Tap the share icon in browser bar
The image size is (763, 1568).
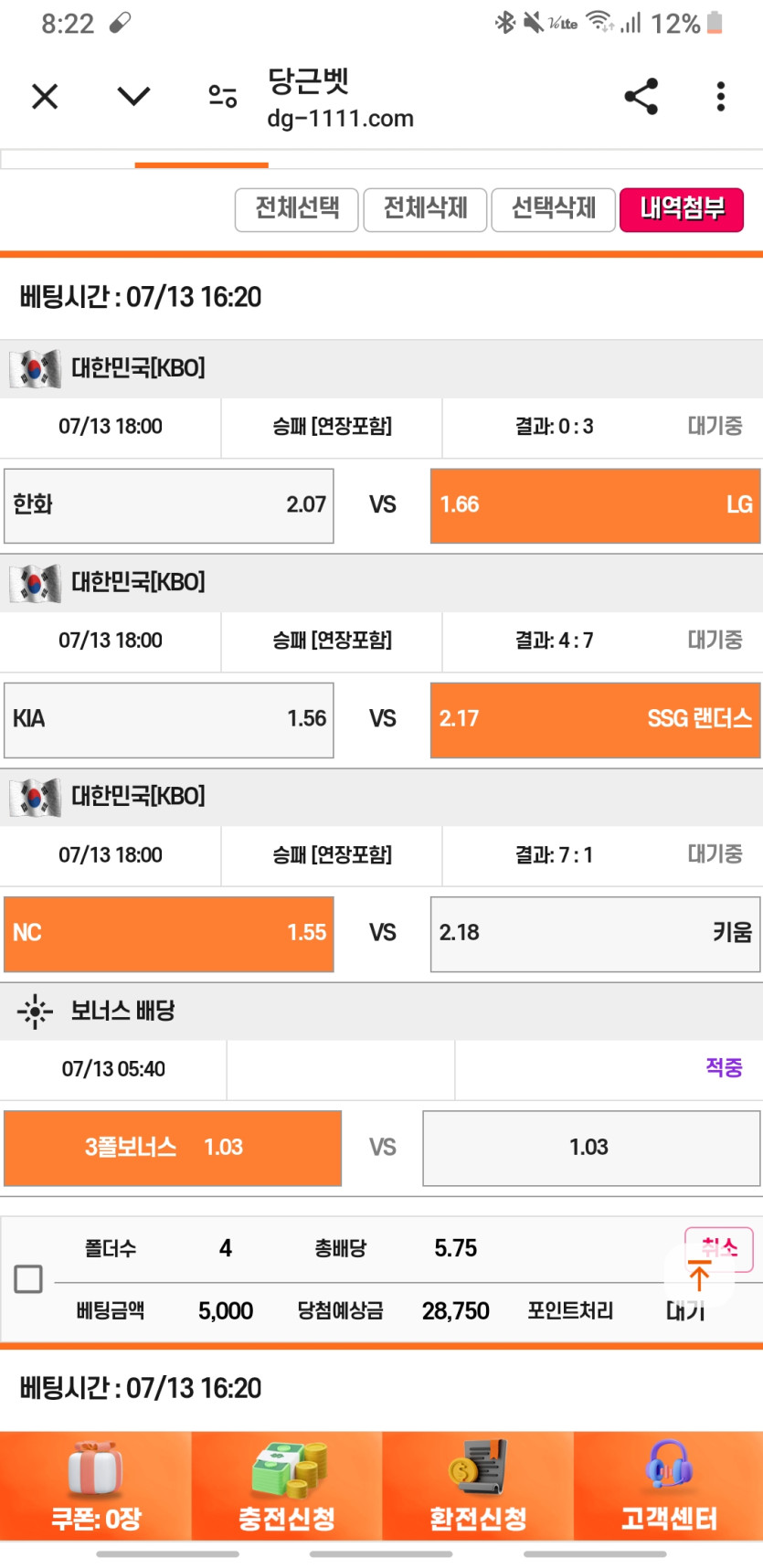[x=641, y=96]
